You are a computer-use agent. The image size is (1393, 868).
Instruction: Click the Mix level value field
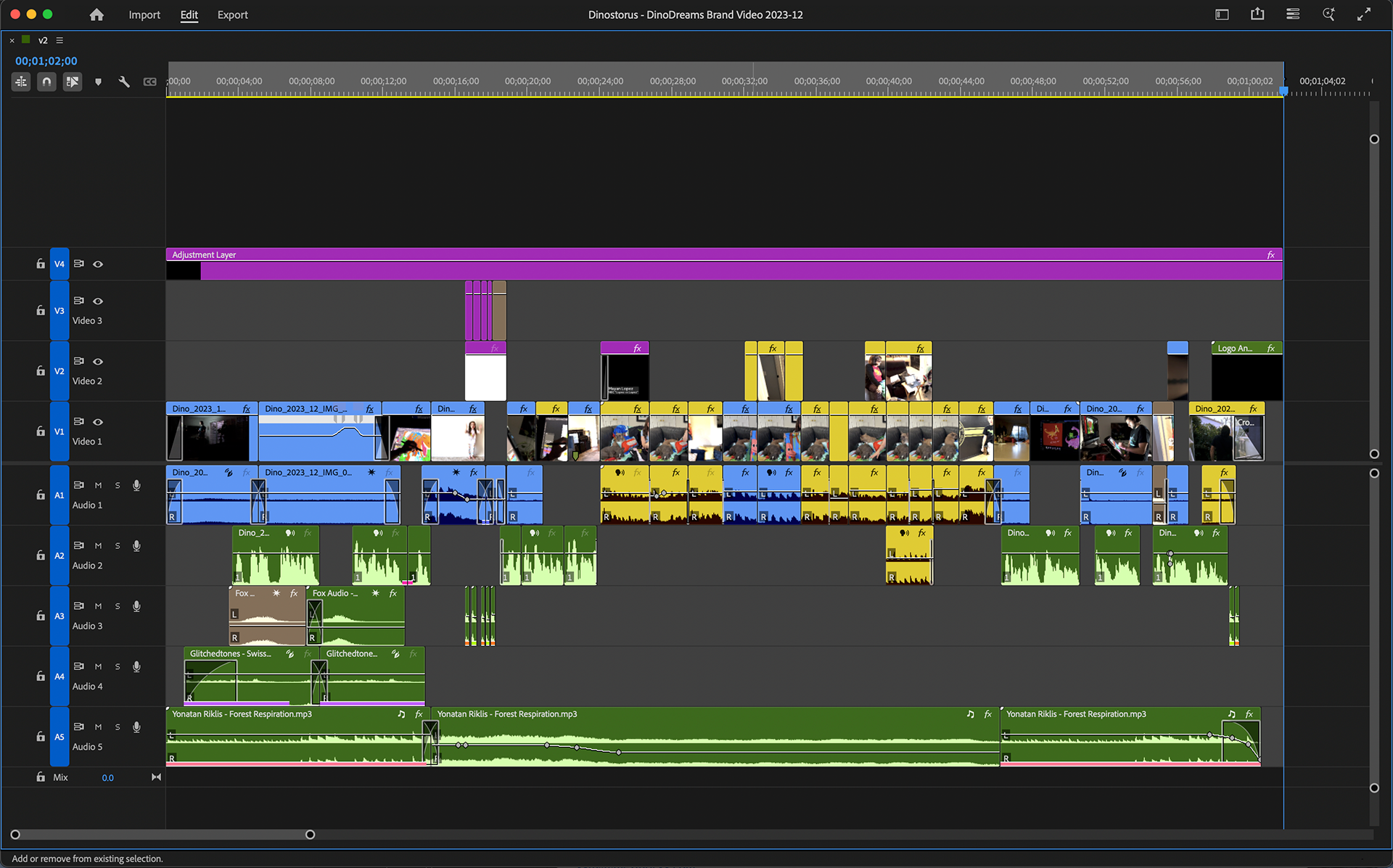tap(107, 777)
